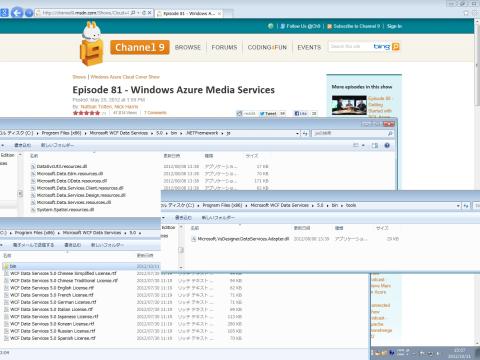Open the BROWSE menu

[x=188, y=47]
